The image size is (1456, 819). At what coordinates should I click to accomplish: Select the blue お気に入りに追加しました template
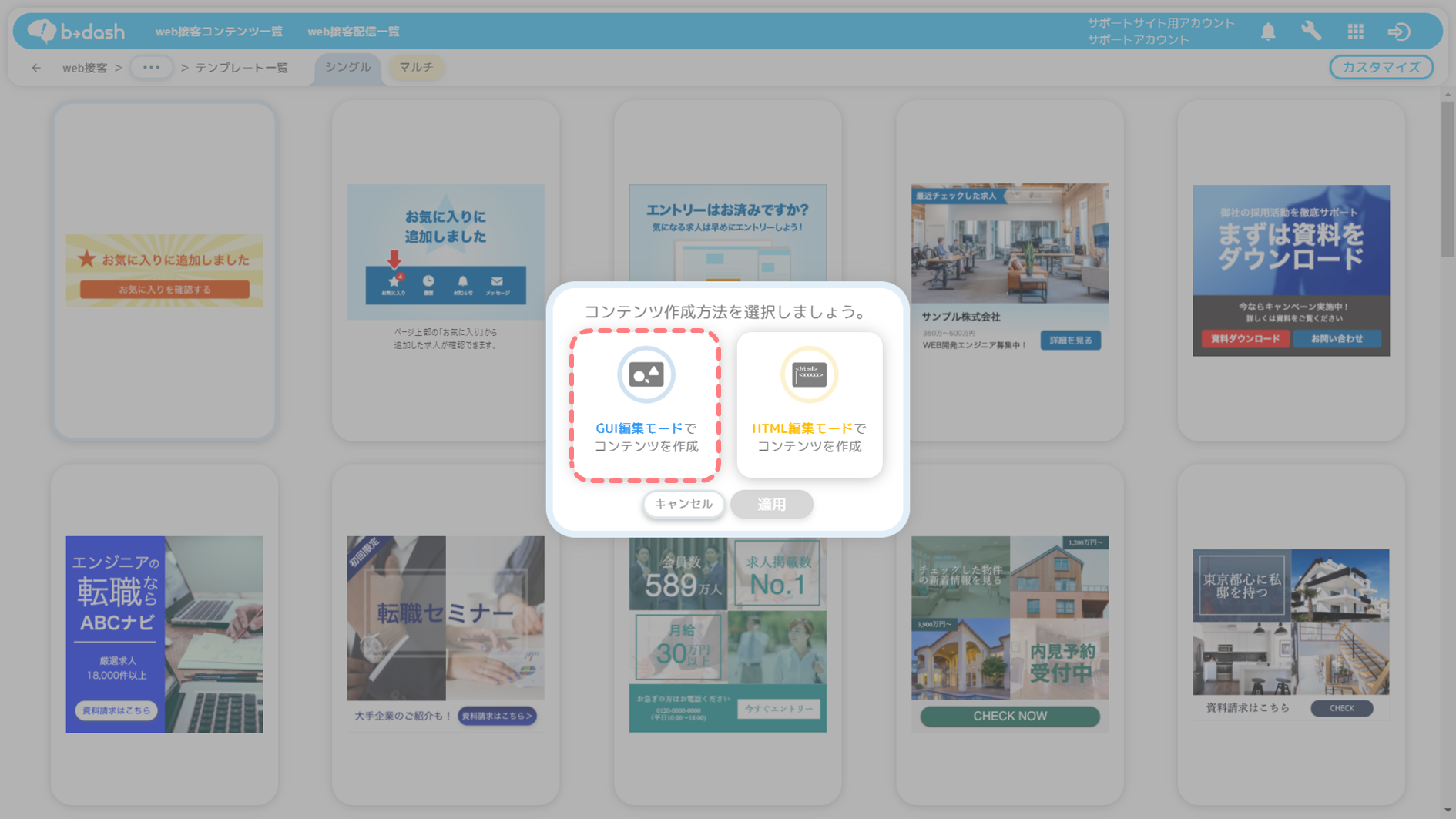(445, 270)
